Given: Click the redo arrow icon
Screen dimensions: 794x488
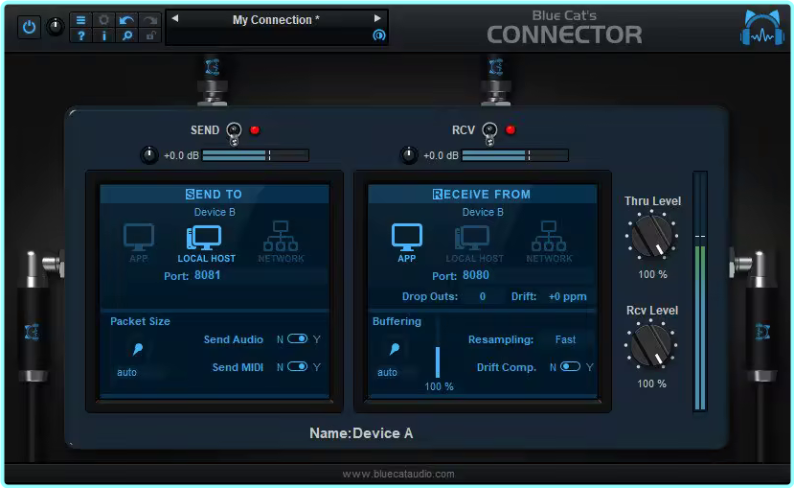Looking at the screenshot, I should point(150,20).
